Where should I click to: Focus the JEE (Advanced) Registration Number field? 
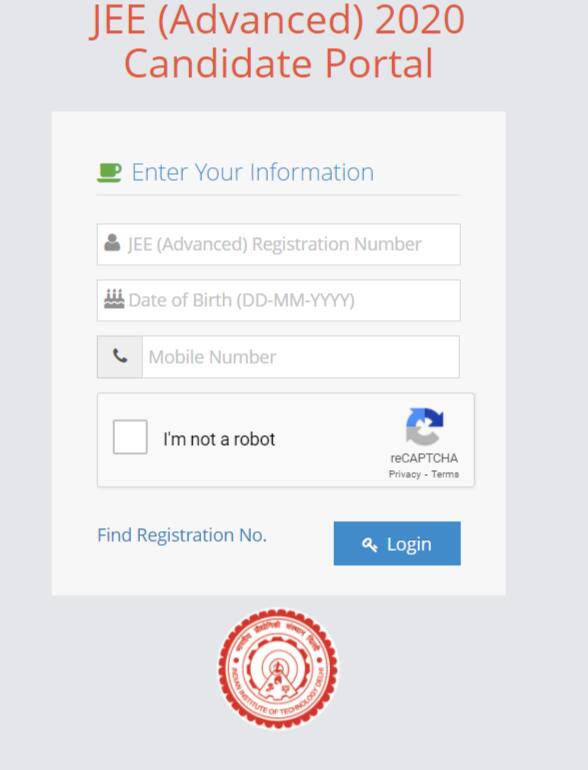(x=279, y=244)
